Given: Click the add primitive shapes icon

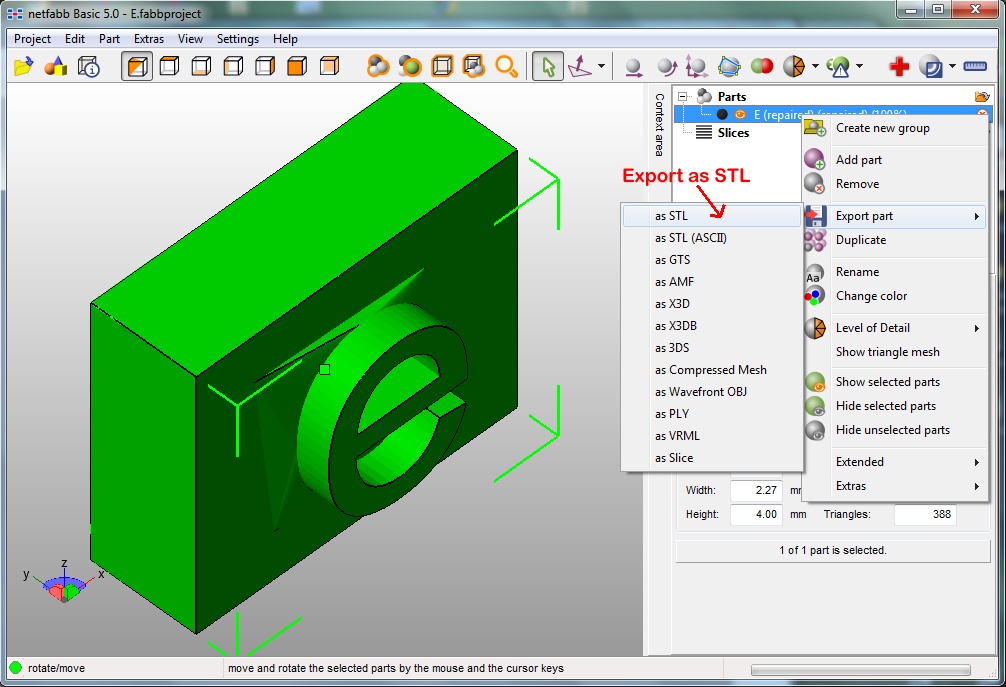Looking at the screenshot, I should click(x=56, y=66).
